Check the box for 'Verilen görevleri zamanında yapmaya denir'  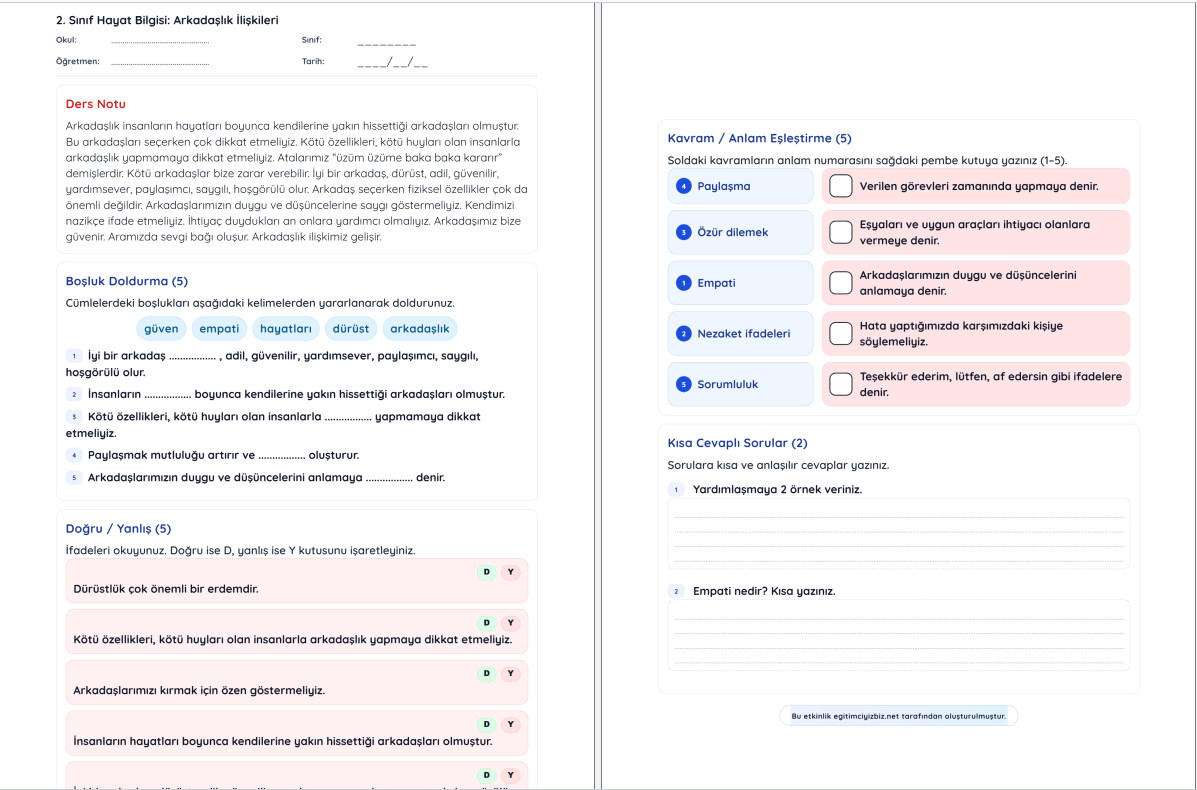click(841, 186)
